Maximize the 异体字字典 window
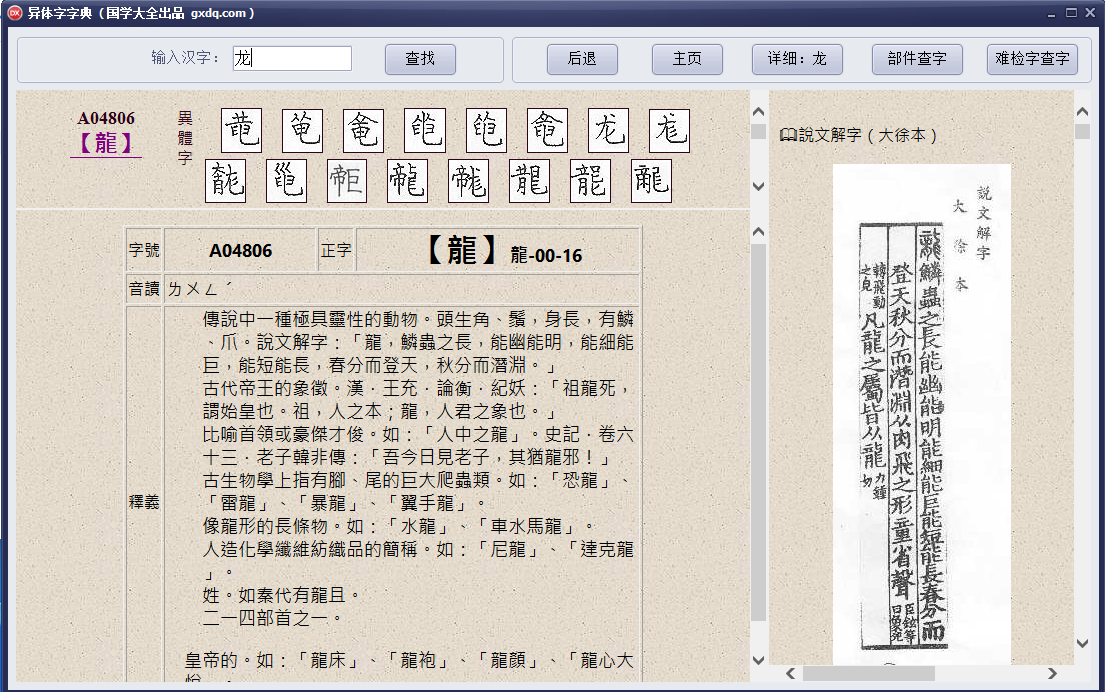 pos(1071,13)
